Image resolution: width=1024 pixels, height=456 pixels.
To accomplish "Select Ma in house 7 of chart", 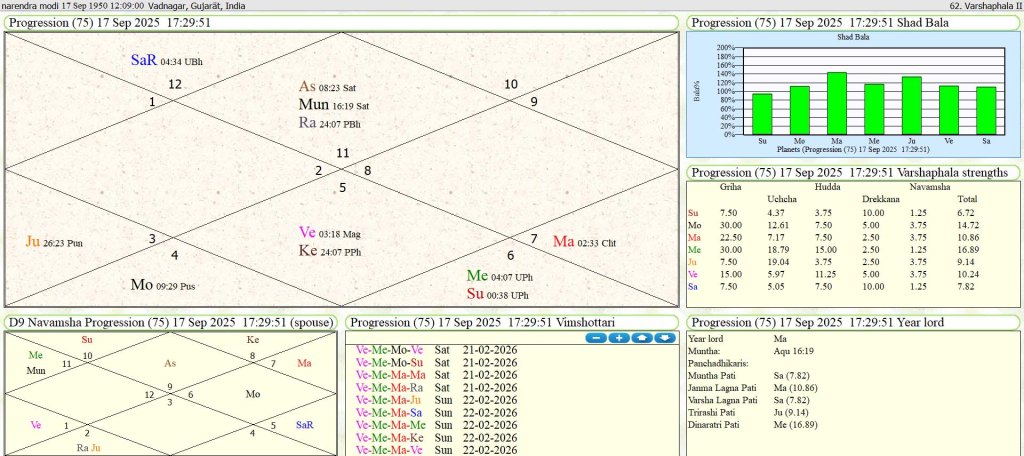I will click(x=563, y=241).
